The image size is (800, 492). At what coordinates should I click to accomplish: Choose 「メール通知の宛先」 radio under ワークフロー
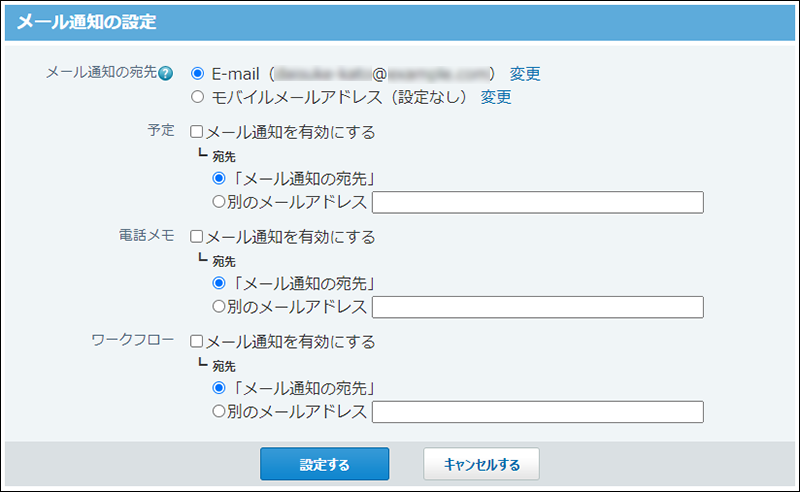click(x=219, y=388)
